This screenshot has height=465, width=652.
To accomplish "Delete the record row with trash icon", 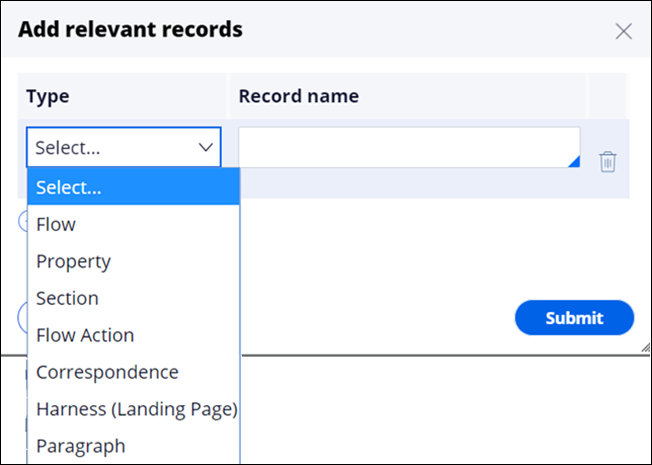I will click(607, 161).
